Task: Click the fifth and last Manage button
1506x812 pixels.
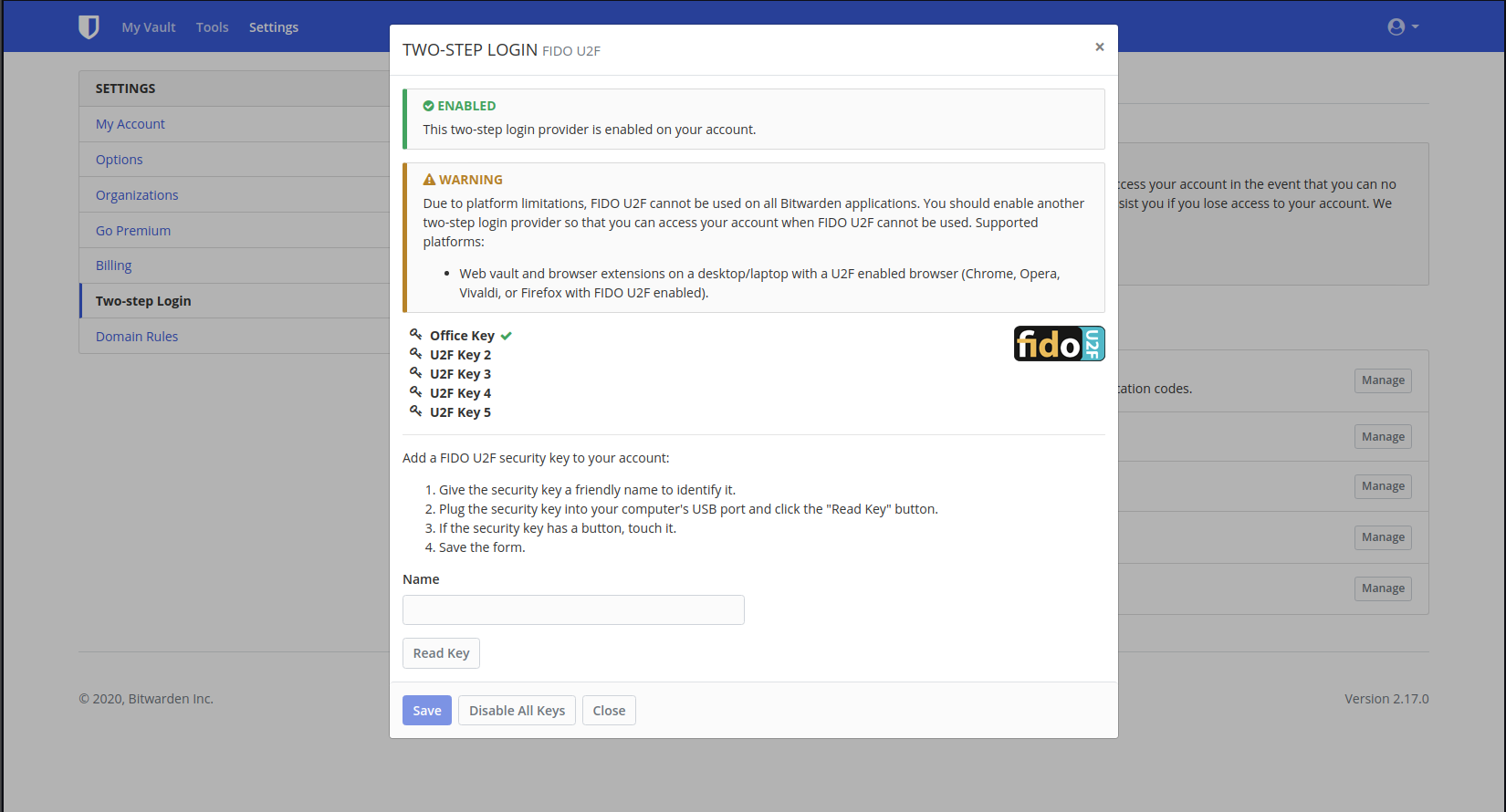Action: [1383, 588]
